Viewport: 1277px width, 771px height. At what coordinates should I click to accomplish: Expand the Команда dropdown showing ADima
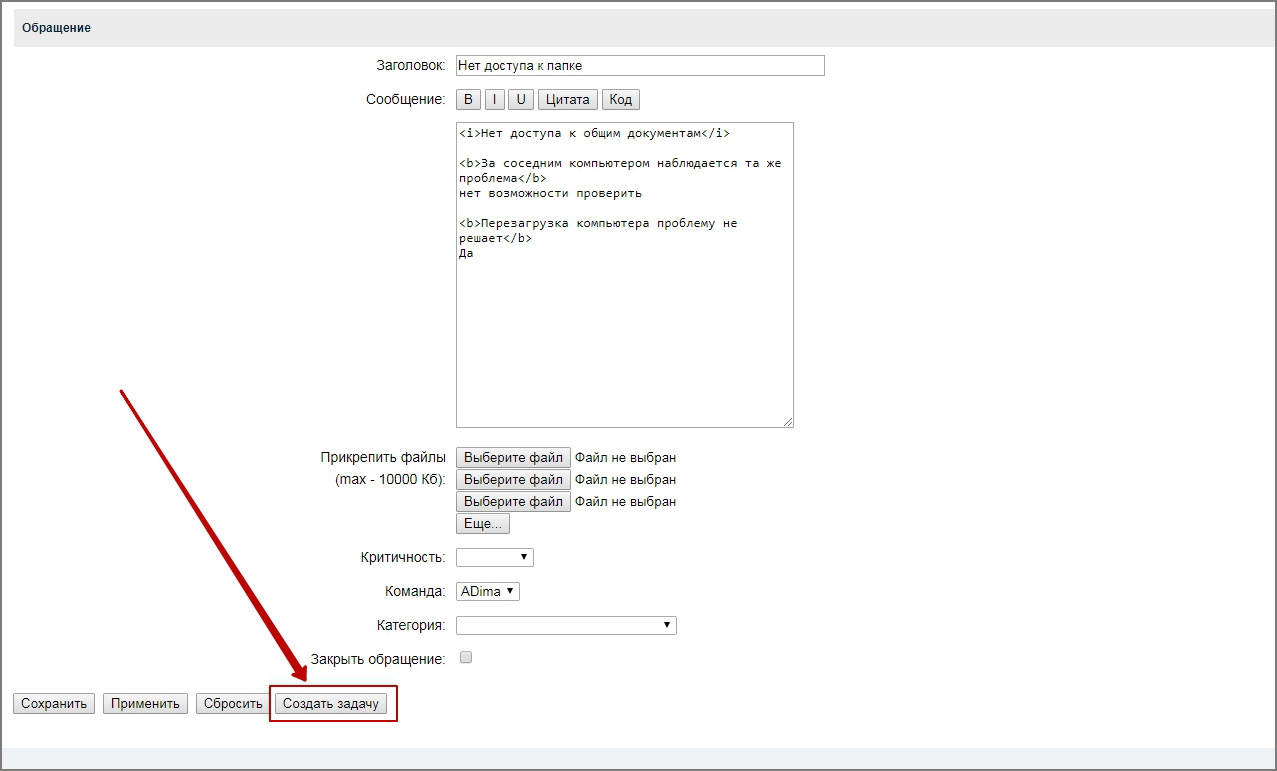coord(488,592)
